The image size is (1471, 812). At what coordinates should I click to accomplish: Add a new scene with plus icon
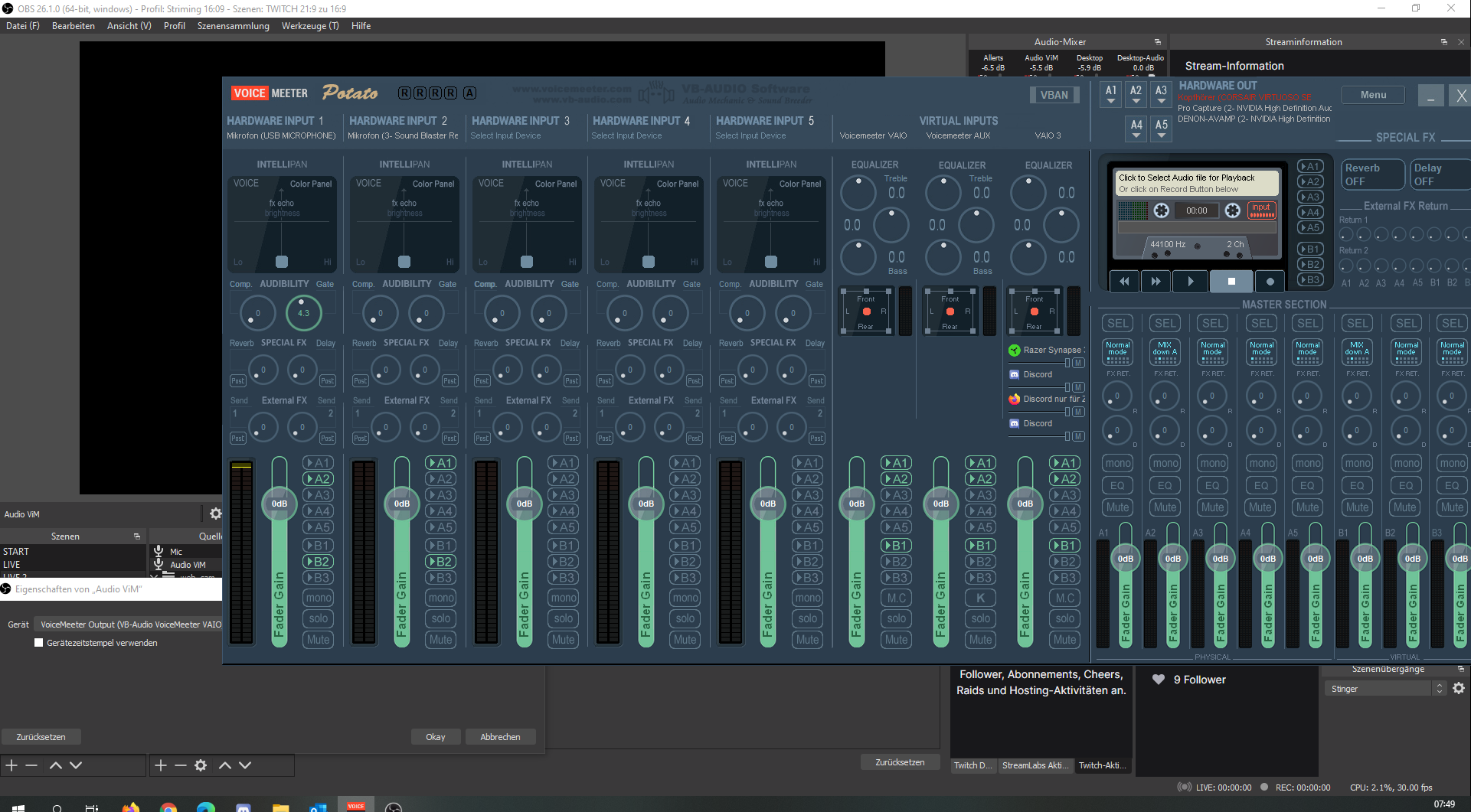click(11, 765)
